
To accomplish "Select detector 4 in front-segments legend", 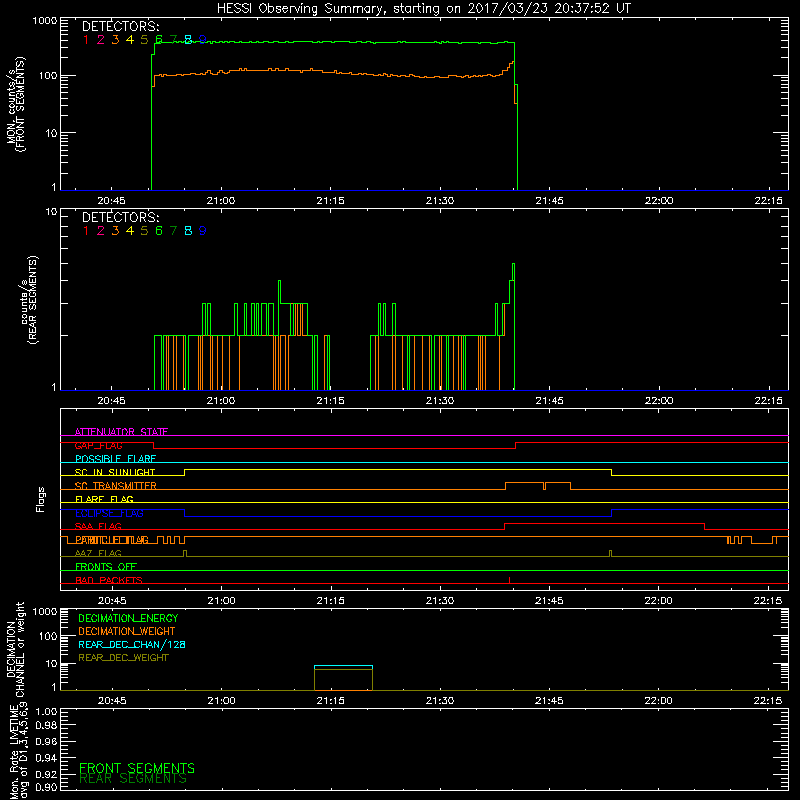I will (x=130, y=40).
